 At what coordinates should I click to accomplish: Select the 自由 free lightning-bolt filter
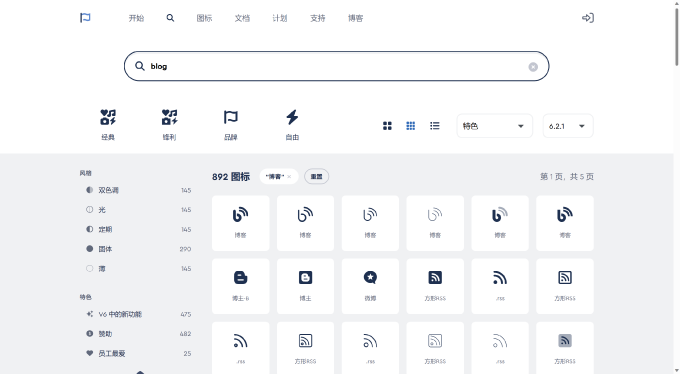point(292,125)
